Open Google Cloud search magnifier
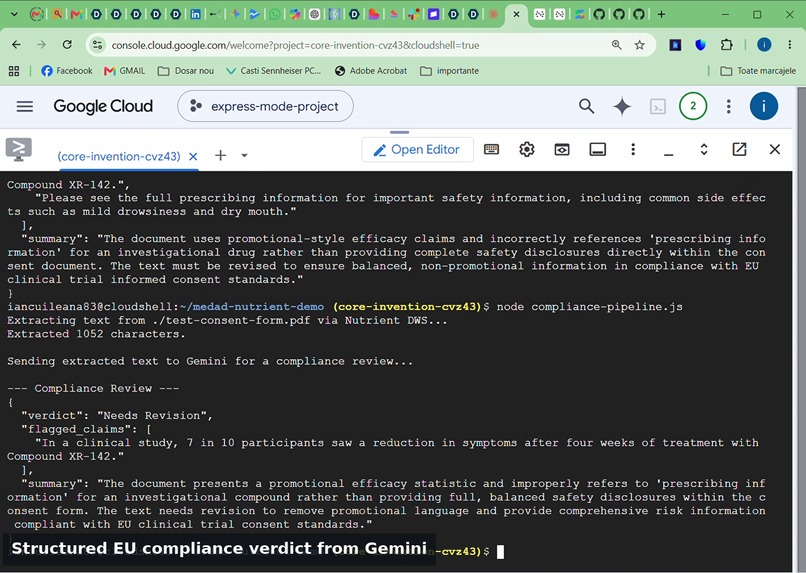The image size is (806, 573). tap(587, 106)
